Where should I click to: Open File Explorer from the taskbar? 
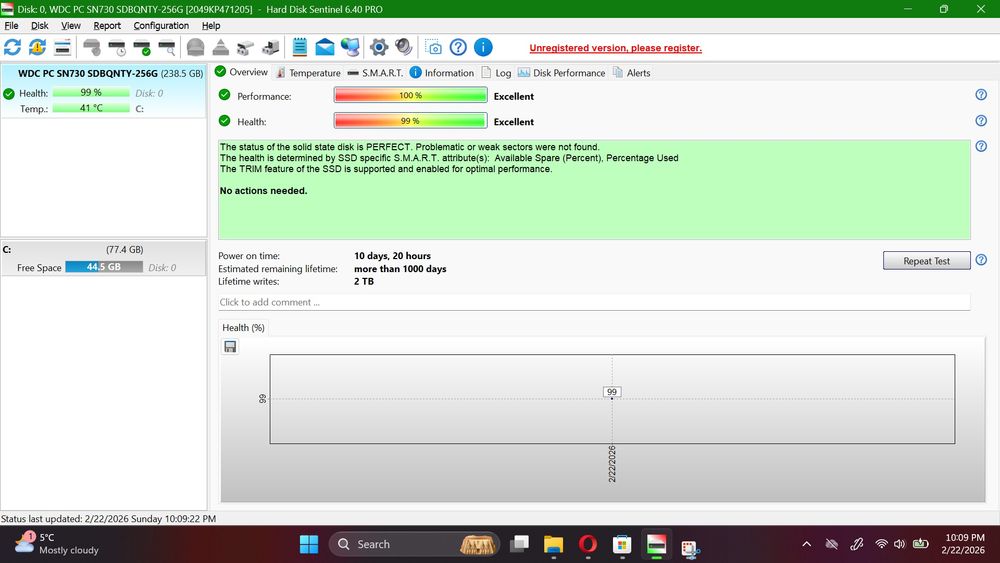click(x=553, y=544)
